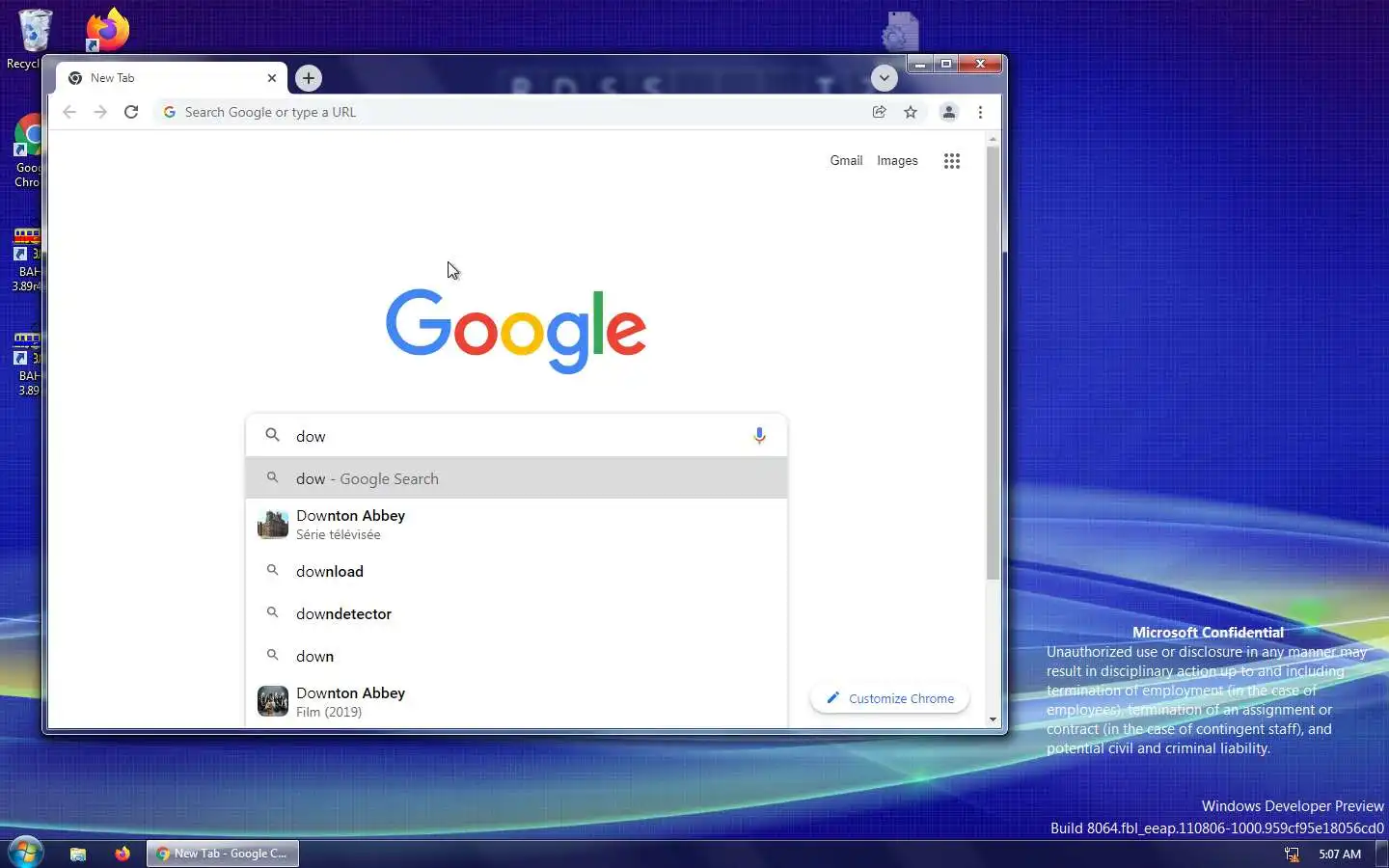Click the Downton Abbey series thumbnail
This screenshot has height=868, width=1389.
[273, 525]
